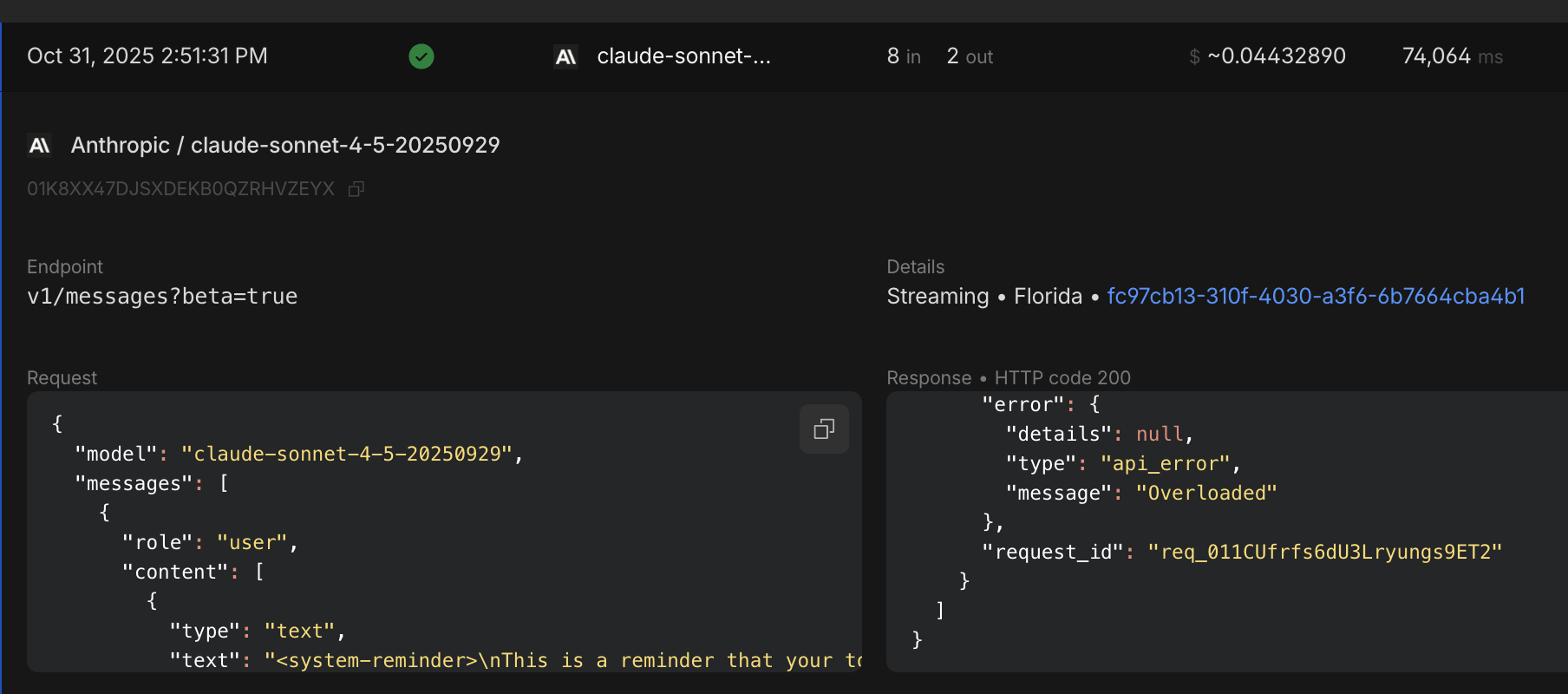This screenshot has width=1568, height=694.
Task: Click the dollar sign beside the cost
Action: click(x=1194, y=57)
